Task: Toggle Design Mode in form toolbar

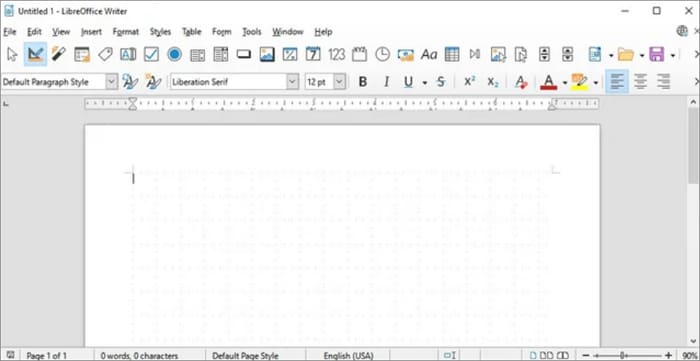Action: (x=35, y=54)
